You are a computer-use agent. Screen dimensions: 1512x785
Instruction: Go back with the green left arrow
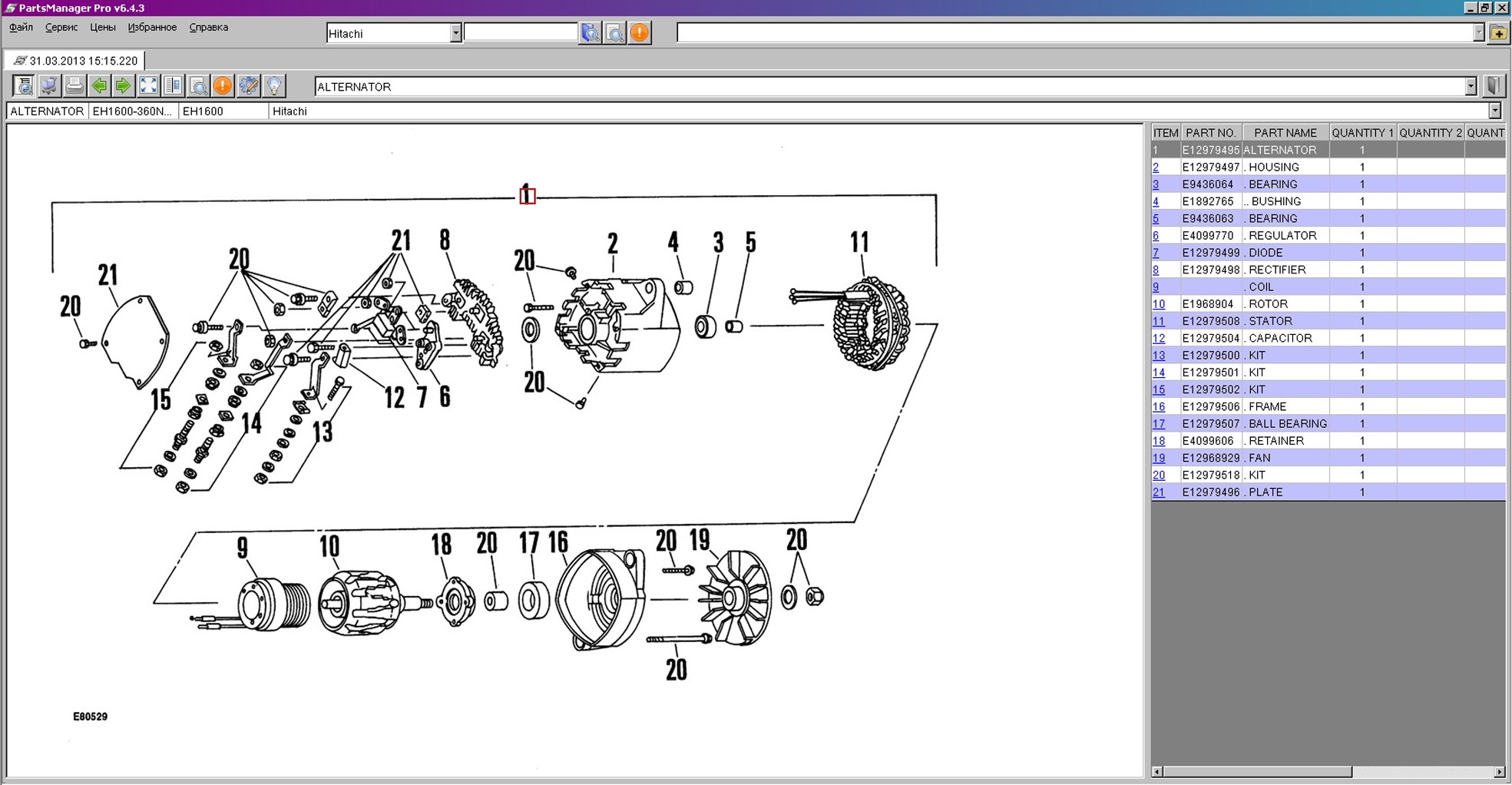pos(99,86)
